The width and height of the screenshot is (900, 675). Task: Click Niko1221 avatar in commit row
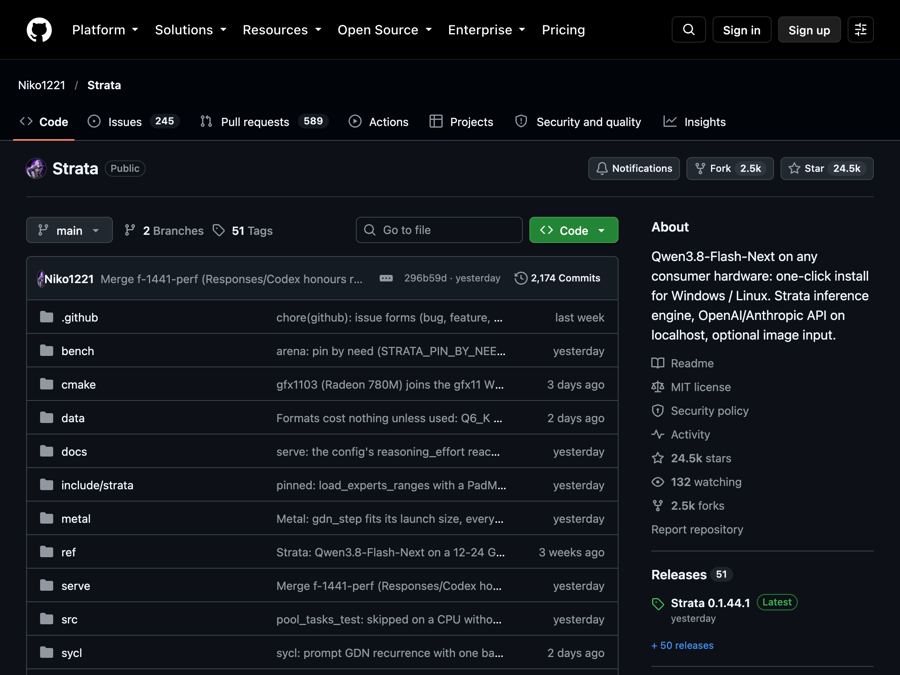pyautogui.click(x=40, y=279)
